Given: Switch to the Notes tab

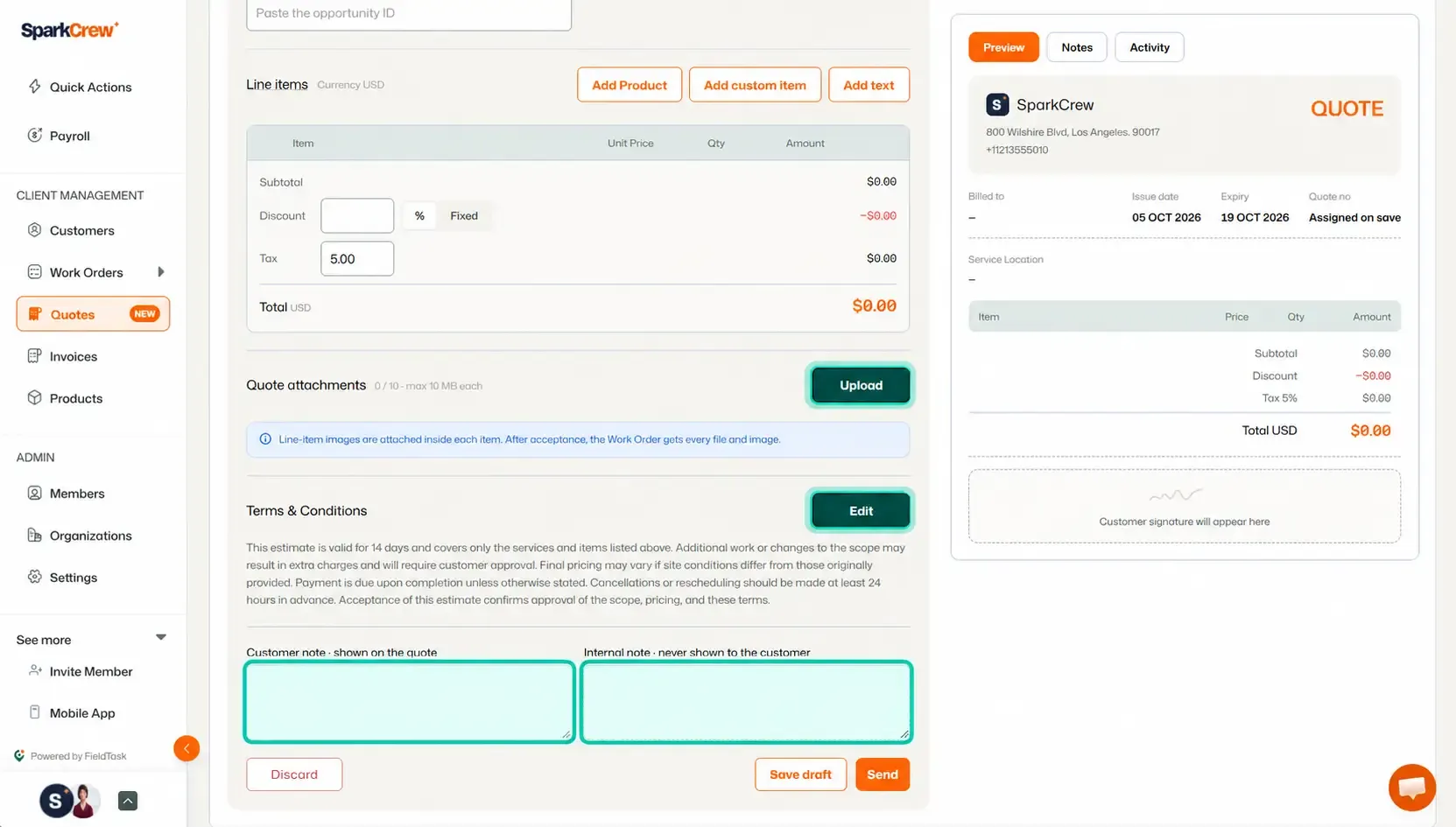Looking at the screenshot, I should pos(1077,47).
